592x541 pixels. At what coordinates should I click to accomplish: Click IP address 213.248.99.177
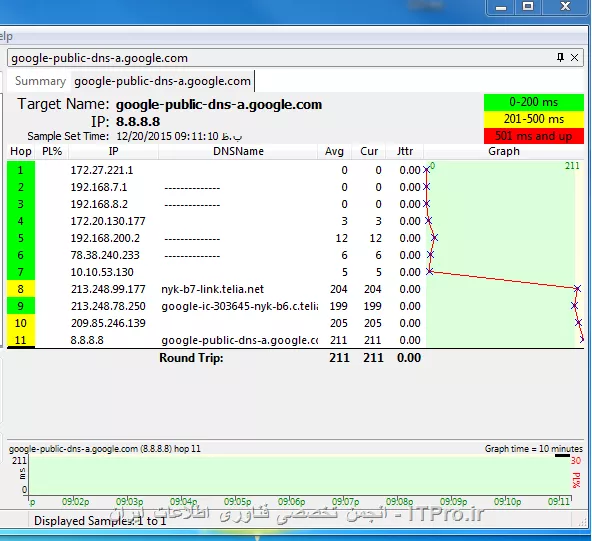coord(108,289)
